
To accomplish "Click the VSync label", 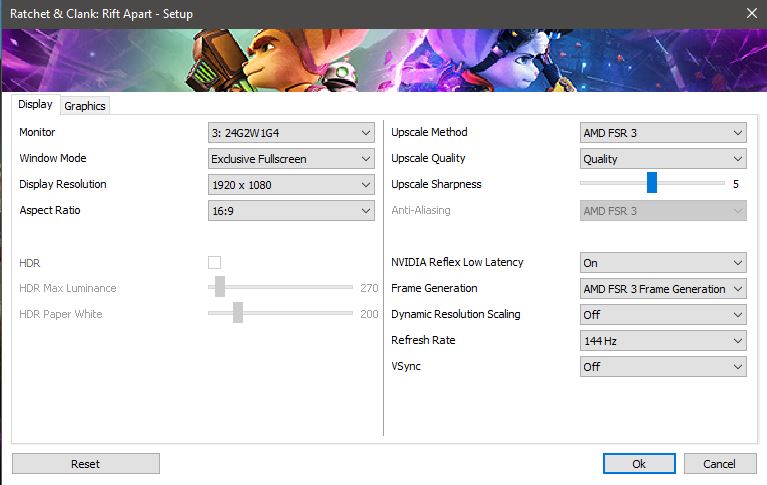I will click(406, 366).
